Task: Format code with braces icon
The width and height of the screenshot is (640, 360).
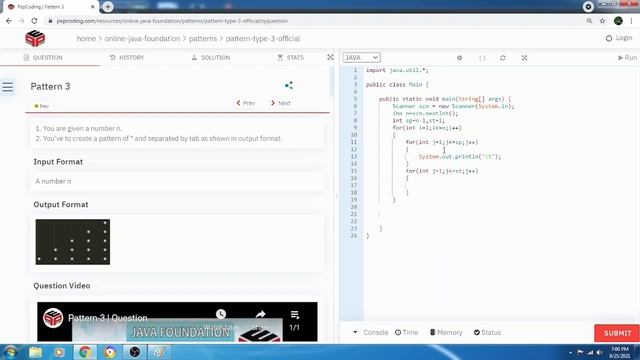Action: point(482,58)
